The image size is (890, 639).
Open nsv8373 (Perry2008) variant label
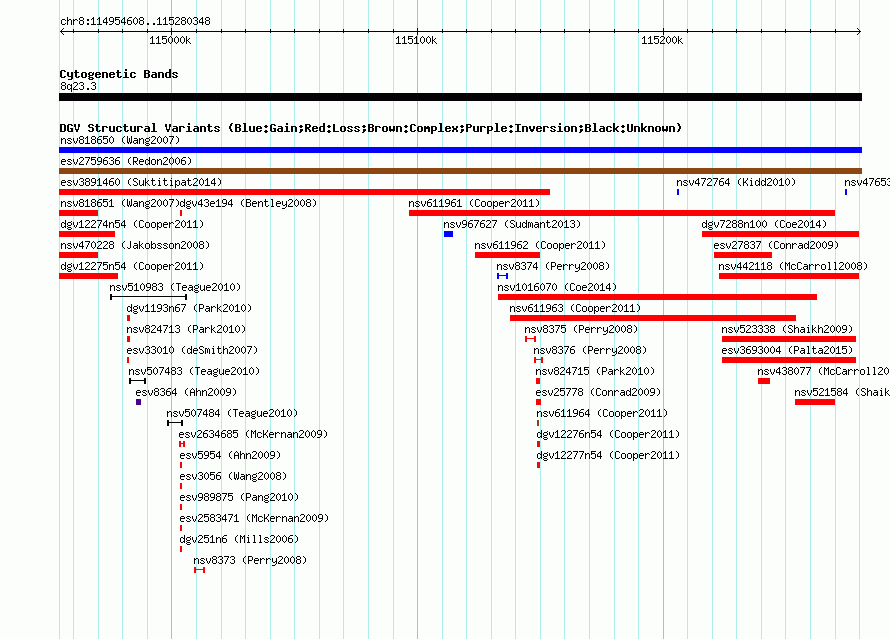(x=250, y=560)
